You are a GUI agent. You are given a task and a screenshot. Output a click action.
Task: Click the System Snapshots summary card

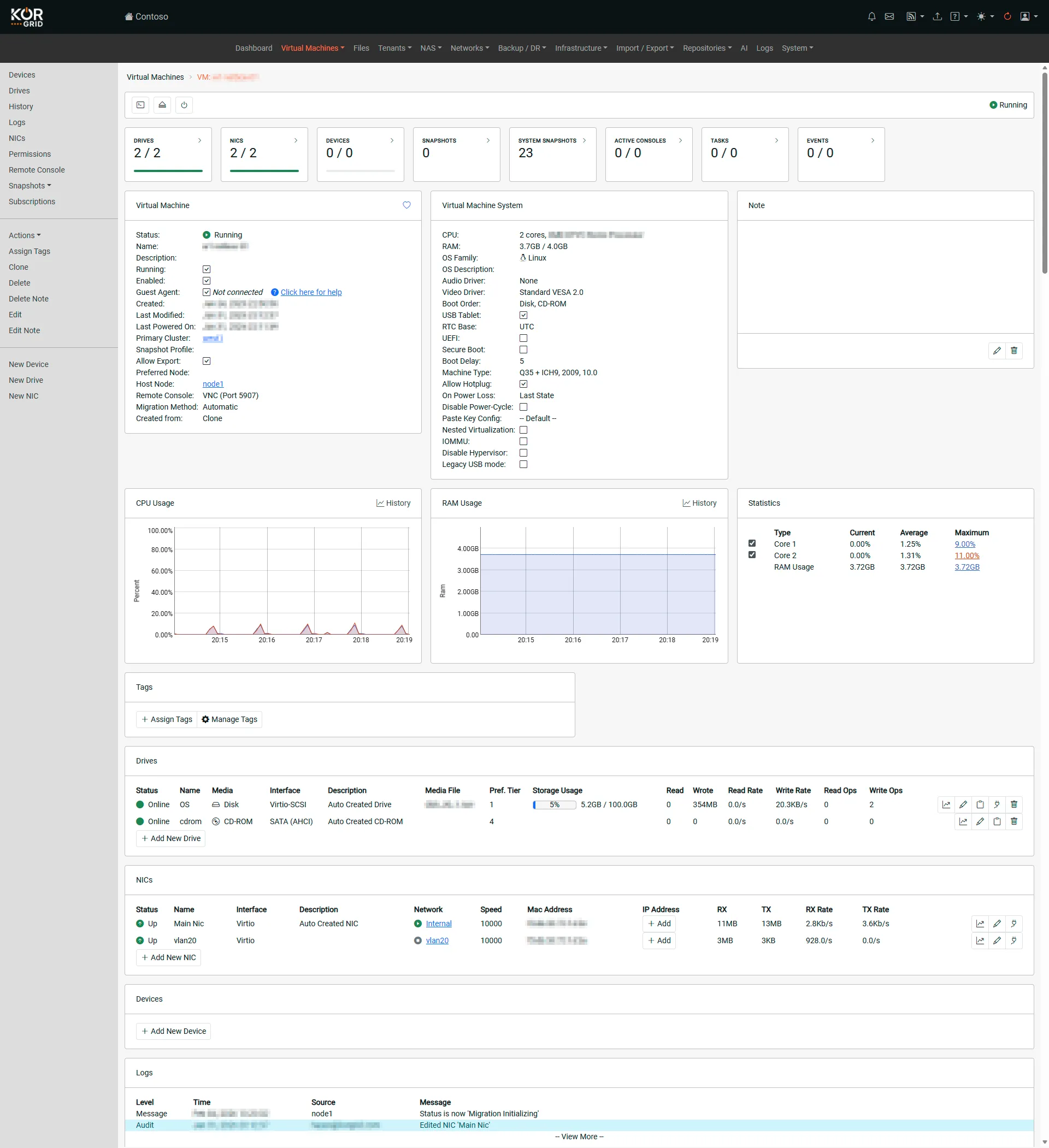(x=552, y=155)
